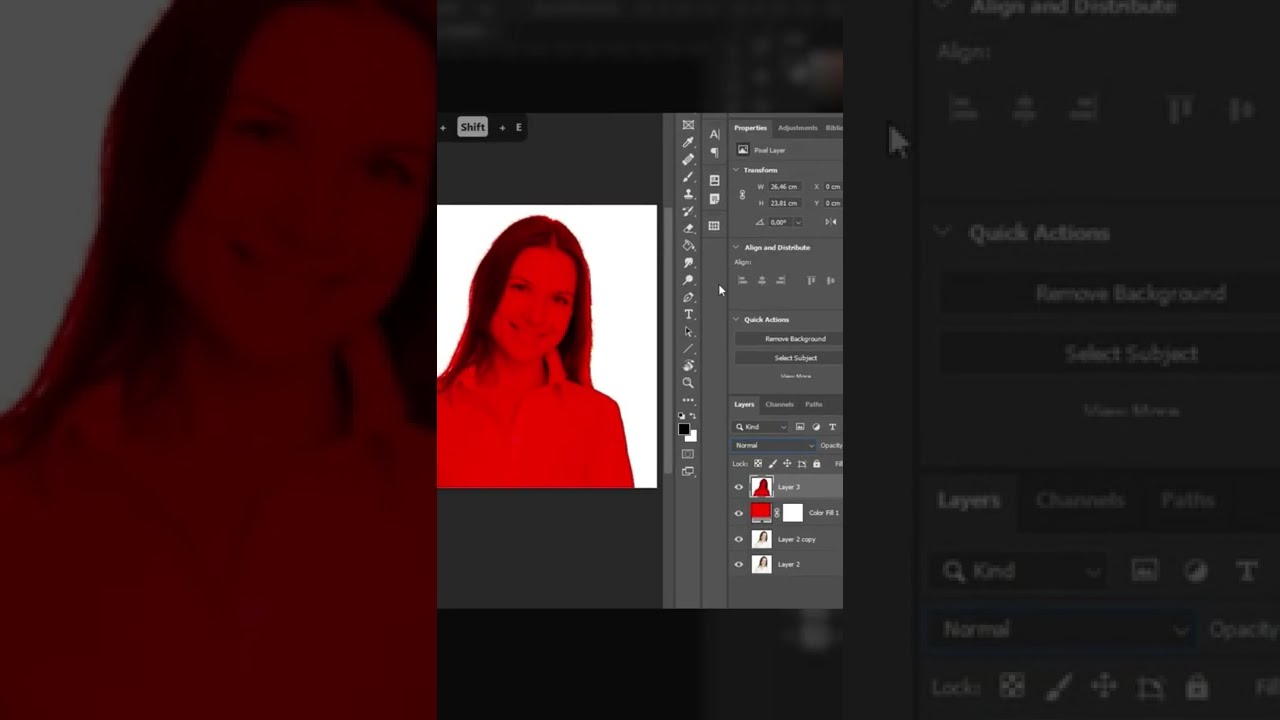Collapse the Transform section
1280x720 pixels.
[737, 170]
